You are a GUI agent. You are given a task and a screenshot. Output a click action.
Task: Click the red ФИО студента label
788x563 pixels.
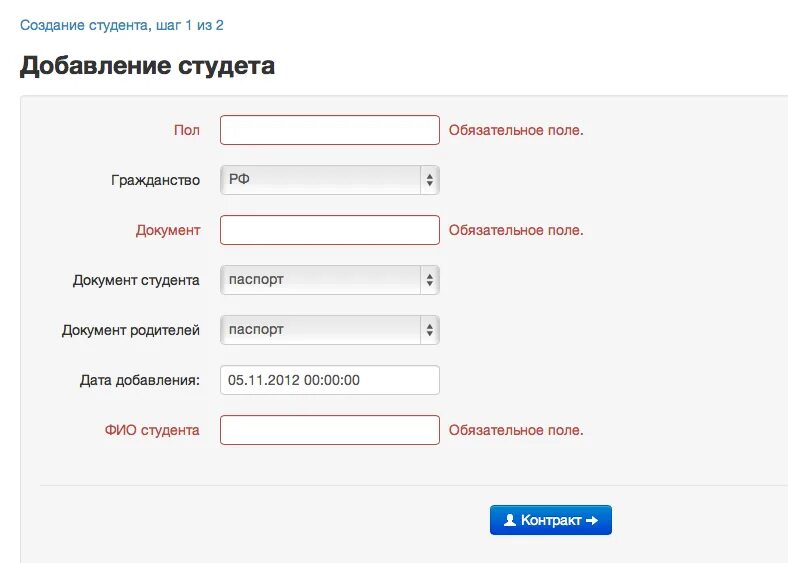[x=152, y=430]
